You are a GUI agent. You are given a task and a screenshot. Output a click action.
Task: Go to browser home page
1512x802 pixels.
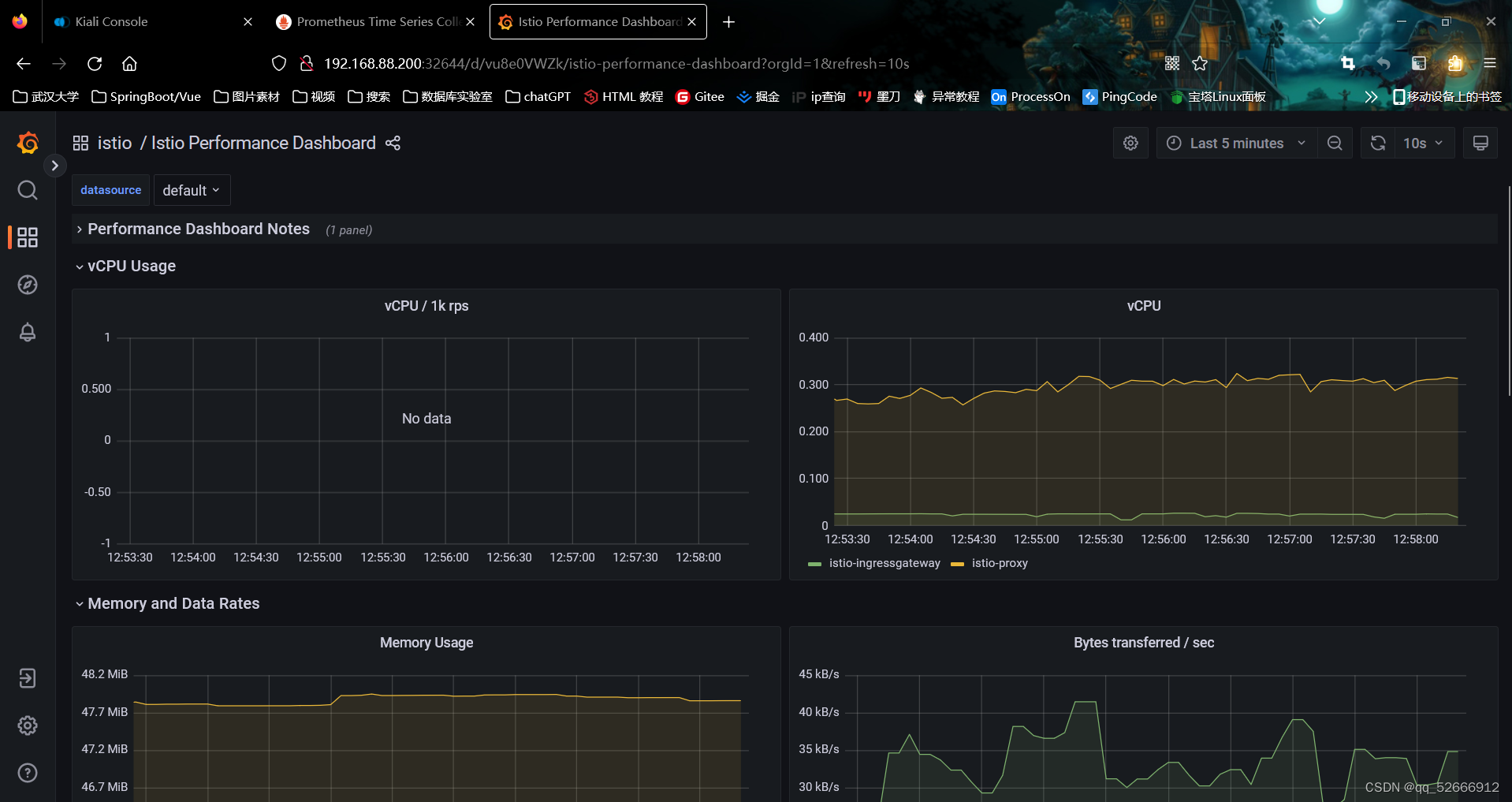pyautogui.click(x=129, y=63)
